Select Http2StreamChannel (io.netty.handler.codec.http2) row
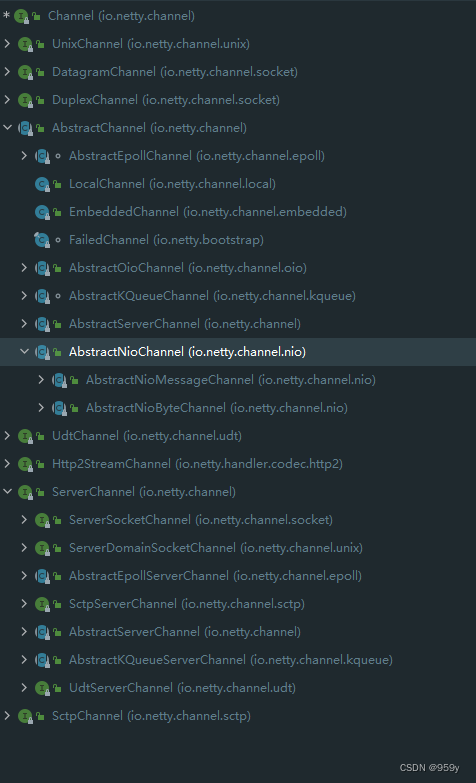Viewport: 476px width, 783px height. (x=238, y=464)
